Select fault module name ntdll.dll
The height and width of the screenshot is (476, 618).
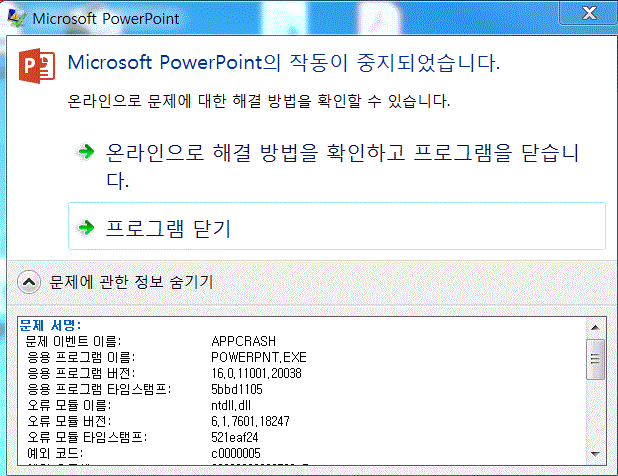[231, 405]
